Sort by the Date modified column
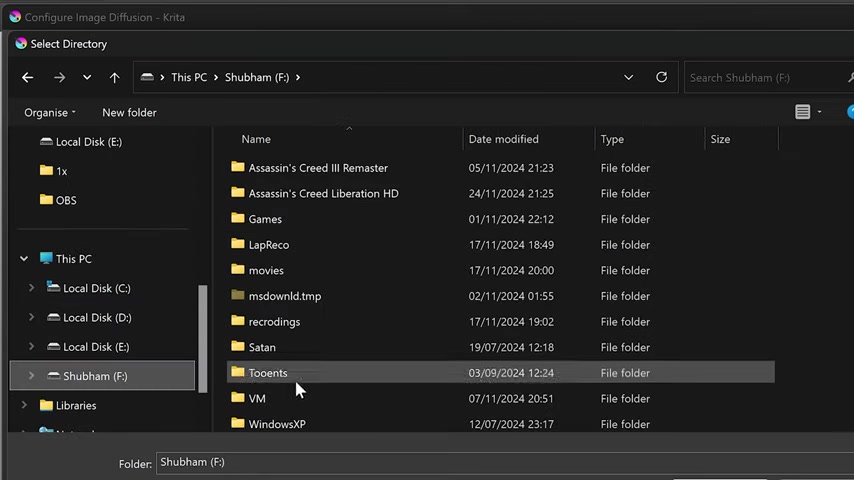The width and height of the screenshot is (854, 480). pyautogui.click(x=504, y=139)
